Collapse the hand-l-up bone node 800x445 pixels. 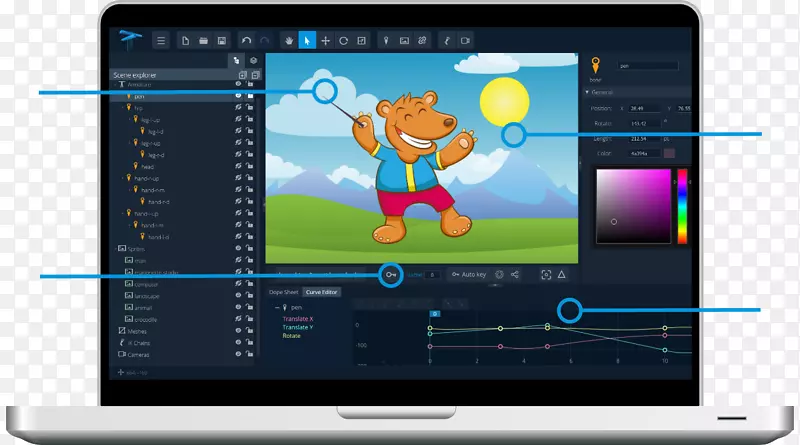122,213
